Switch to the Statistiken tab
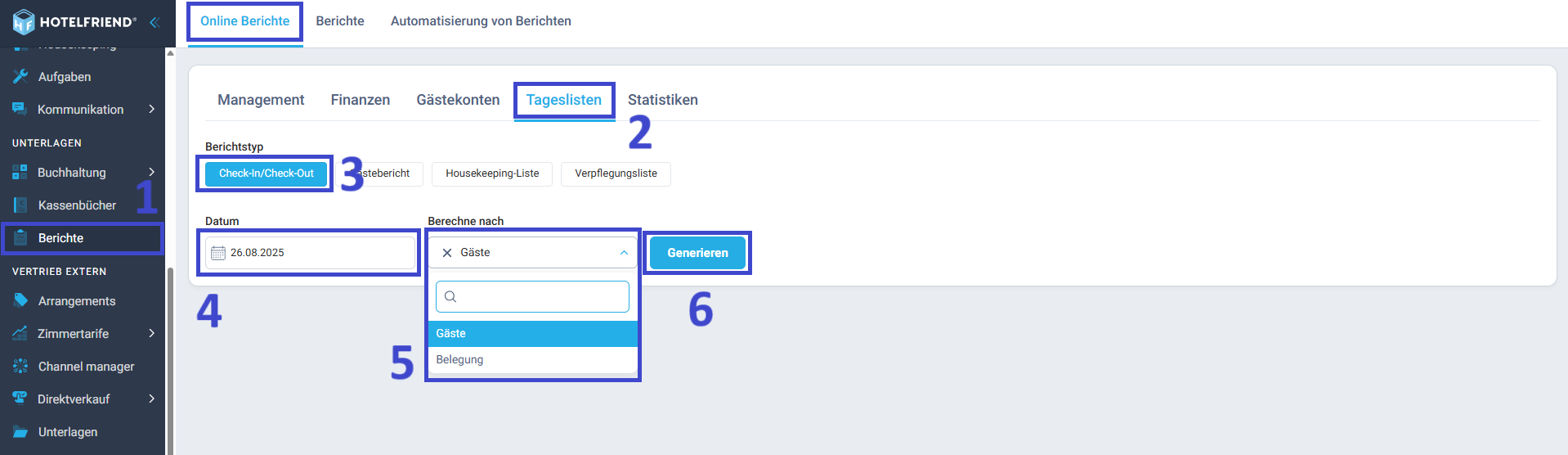Viewport: 1568px width, 455px height. [x=663, y=100]
